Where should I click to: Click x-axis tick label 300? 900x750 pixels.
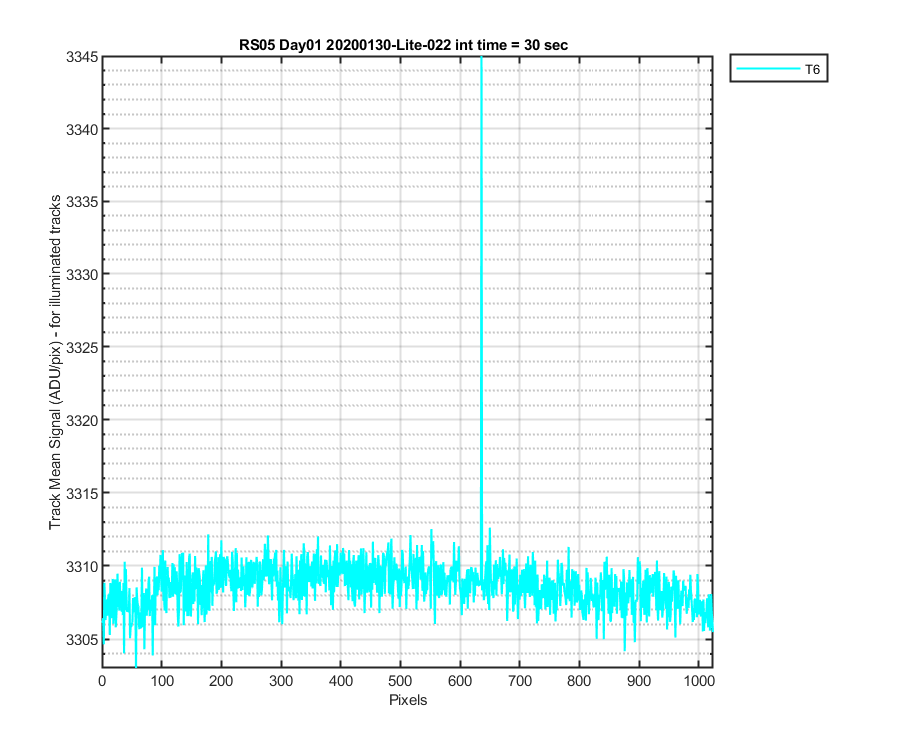[281, 681]
